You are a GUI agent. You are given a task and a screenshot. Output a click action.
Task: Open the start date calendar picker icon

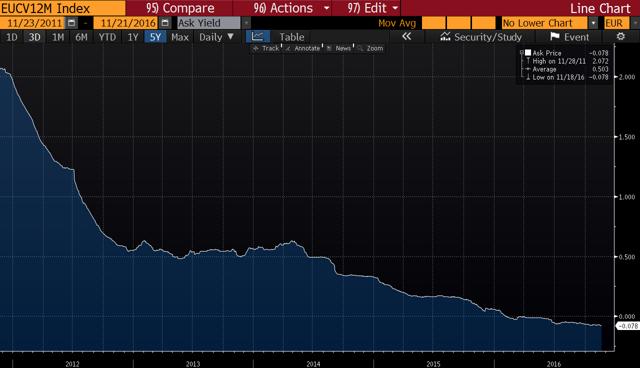pos(71,23)
